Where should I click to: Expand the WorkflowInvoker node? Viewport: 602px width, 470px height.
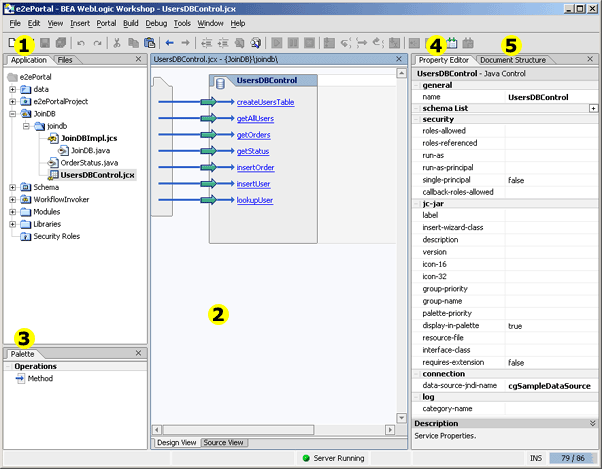13,200
